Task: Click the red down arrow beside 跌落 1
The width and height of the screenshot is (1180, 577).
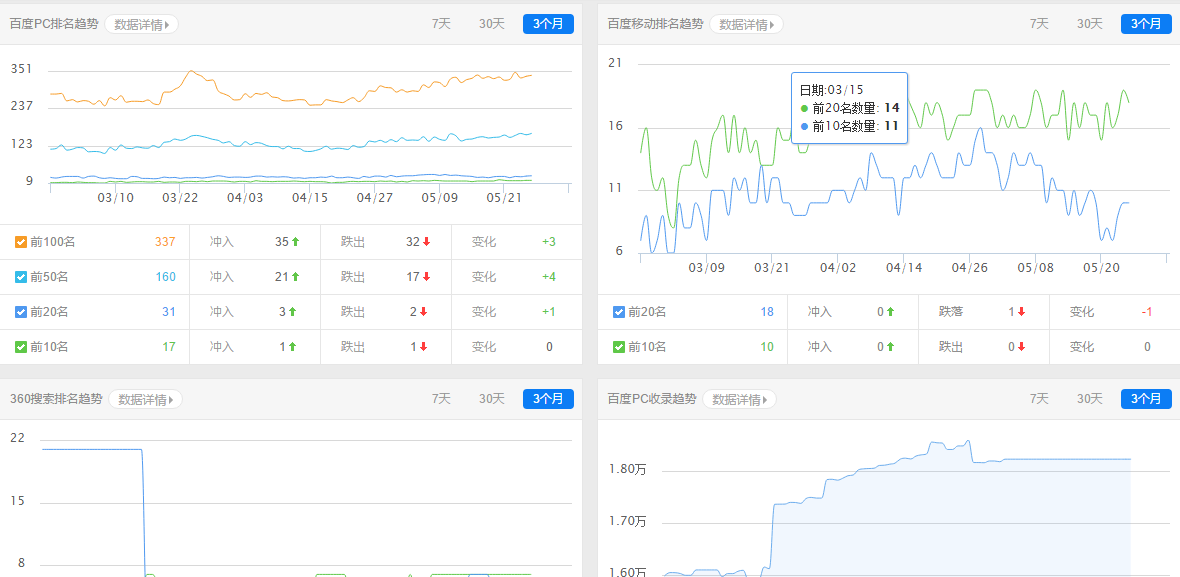Action: (x=1021, y=312)
